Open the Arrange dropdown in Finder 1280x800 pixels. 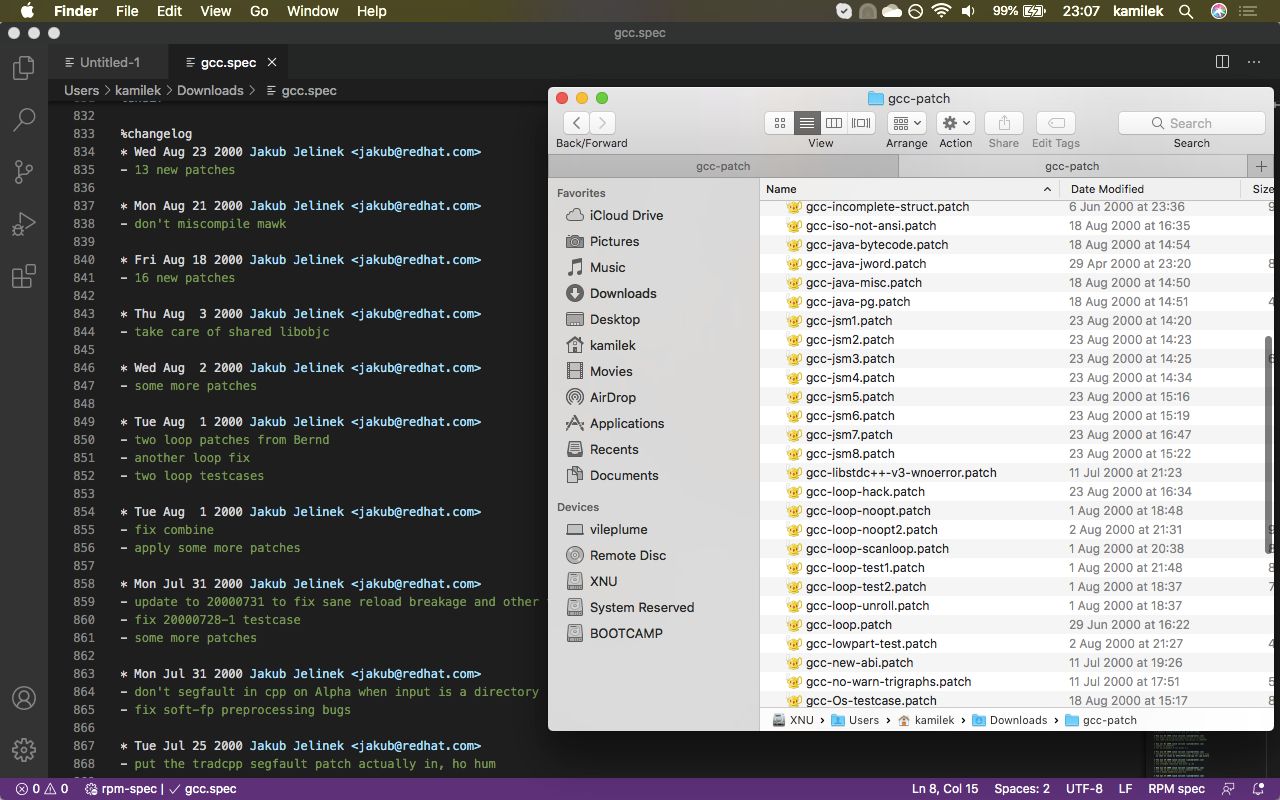pyautogui.click(x=906, y=123)
